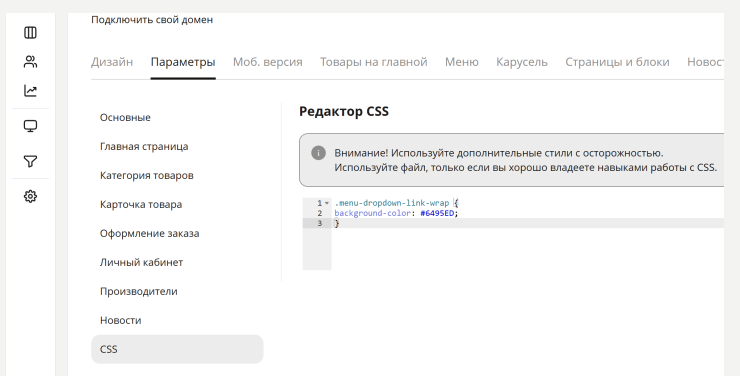Switch to the Моб. версия tab
The width and height of the screenshot is (740, 376).
click(x=268, y=62)
